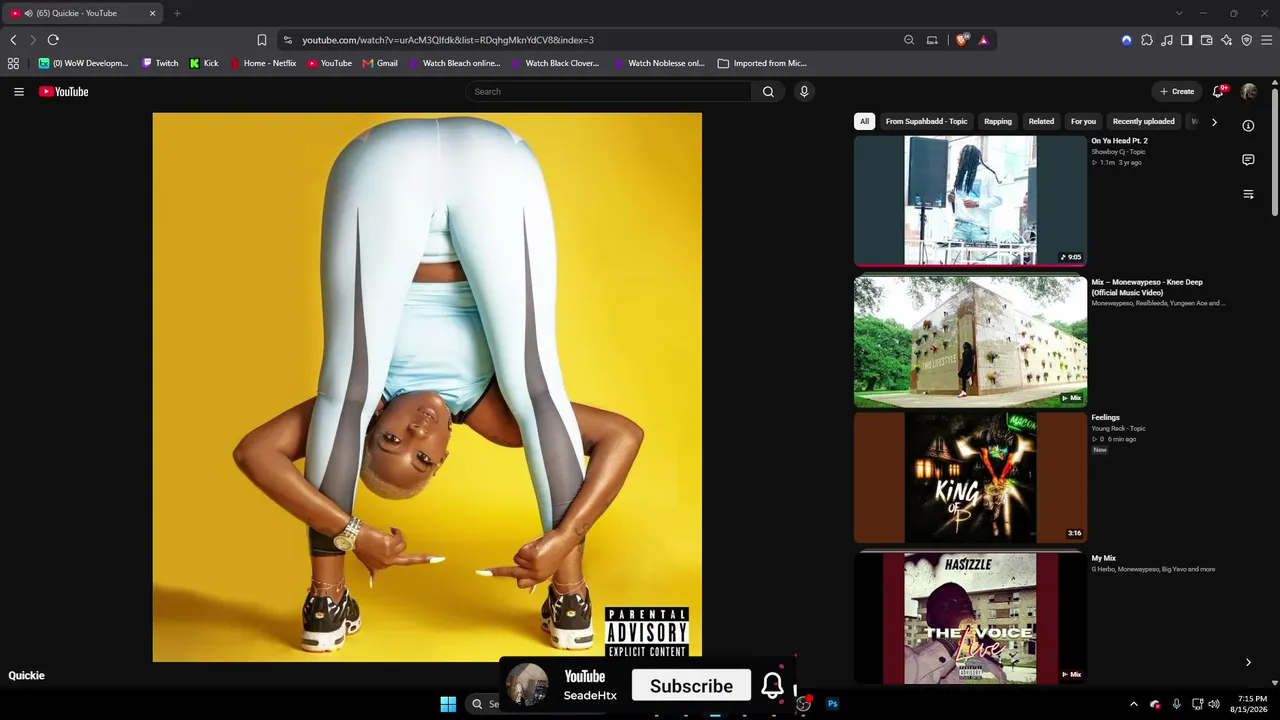Select the For you filter chip
This screenshot has height=720, width=1280.
pyautogui.click(x=1083, y=121)
